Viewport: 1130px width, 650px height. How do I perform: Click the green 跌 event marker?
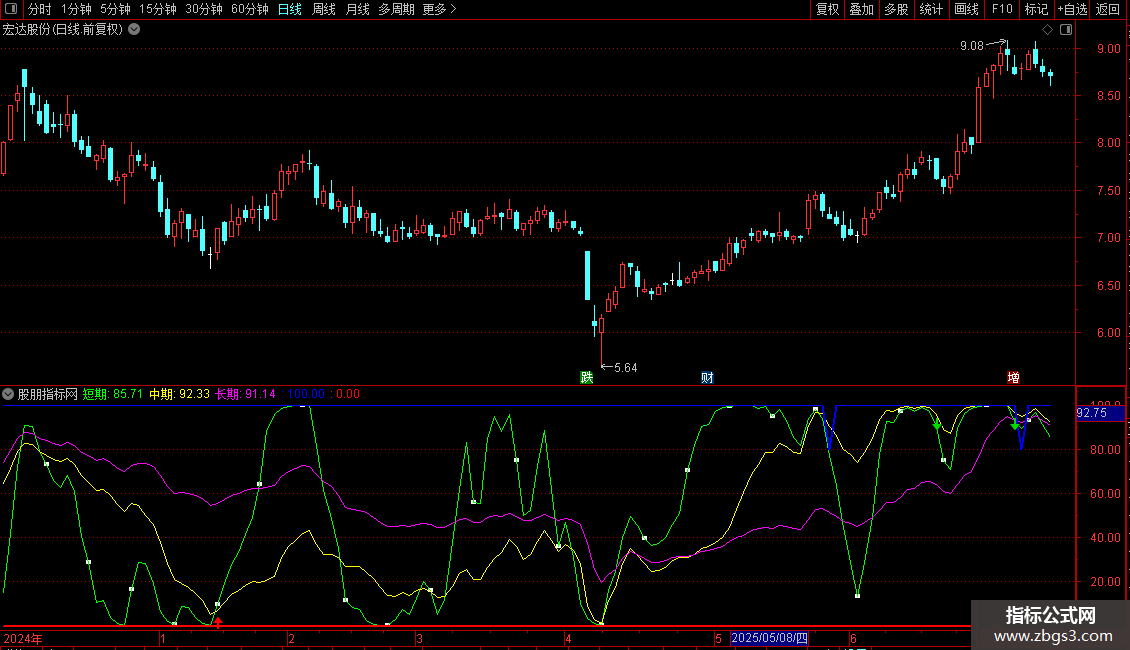pyautogui.click(x=586, y=377)
